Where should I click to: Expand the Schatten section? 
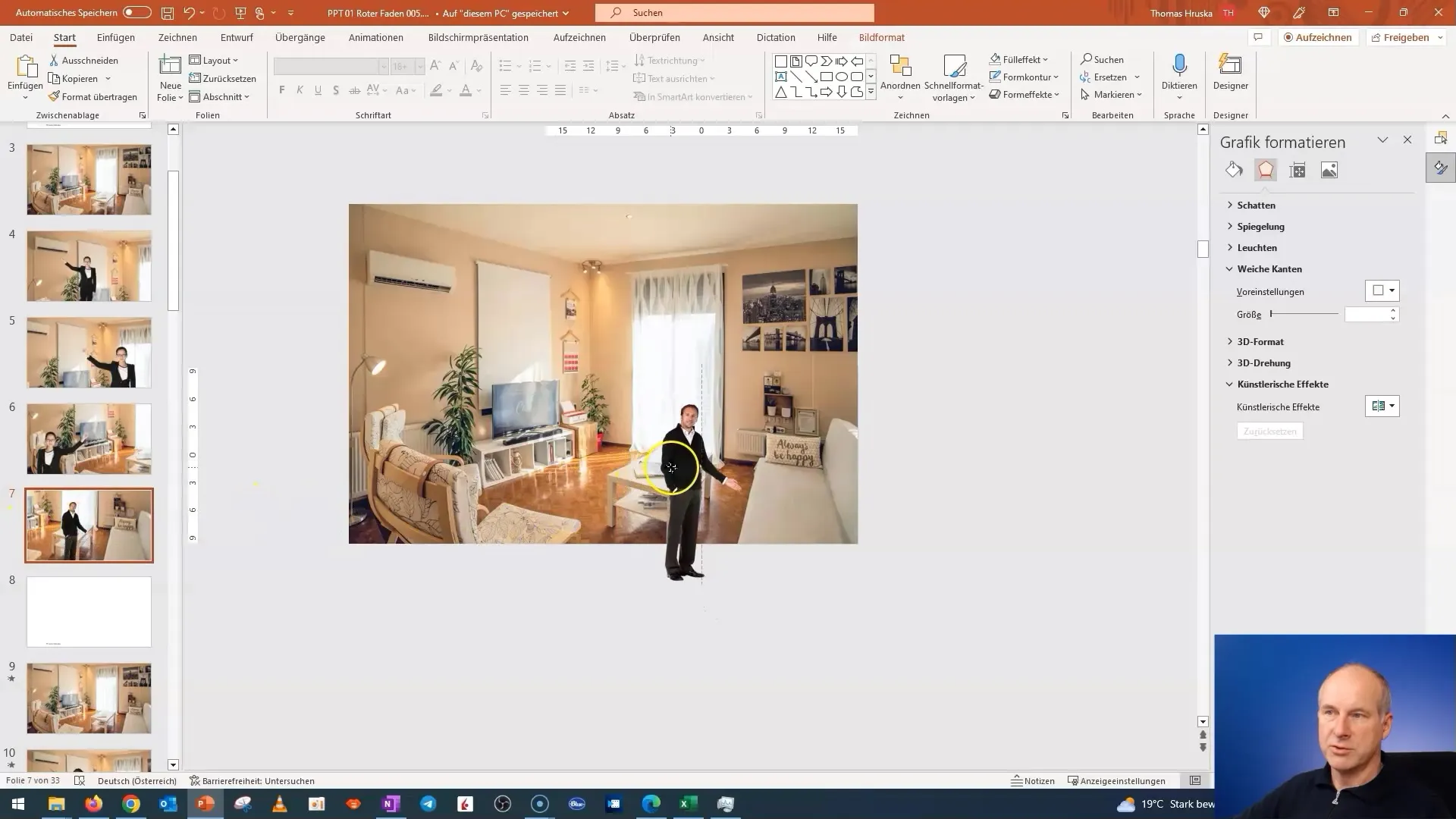tap(1257, 205)
